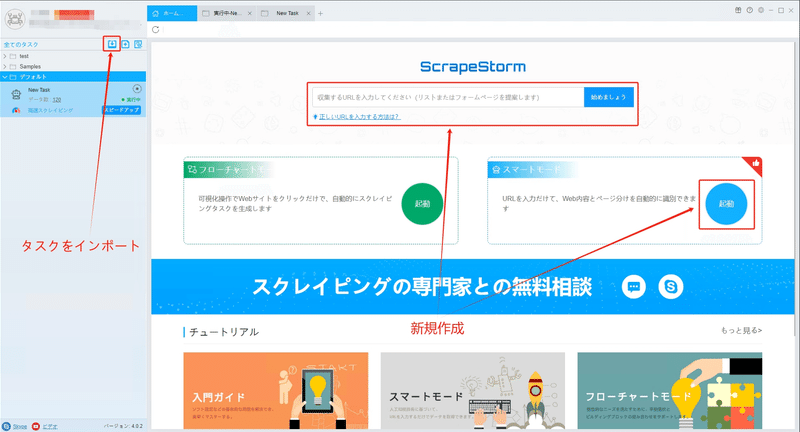Image resolution: width=800 pixels, height=432 pixels.
Task: Click the チュートリアル section heading
Action: 224,332
